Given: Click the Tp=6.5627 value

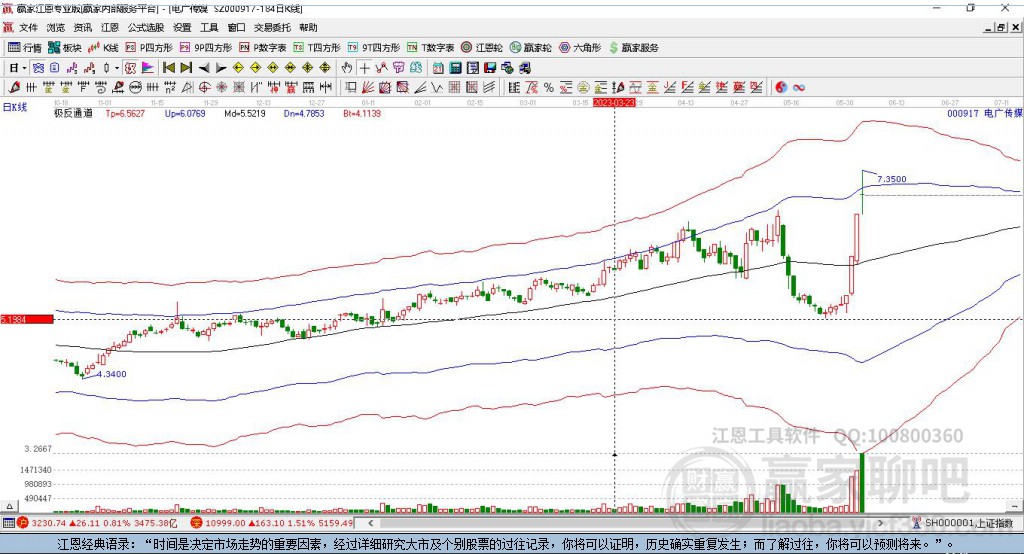Looking at the screenshot, I should pos(125,113).
